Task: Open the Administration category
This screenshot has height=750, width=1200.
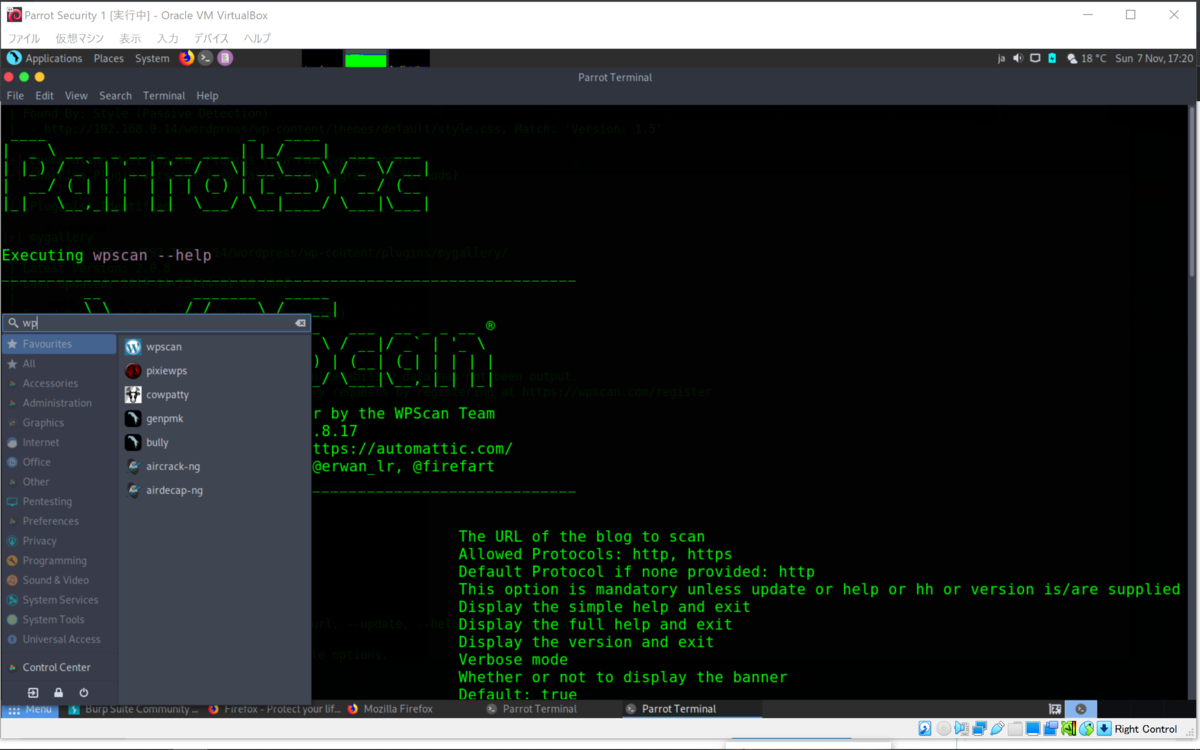Action: coord(59,403)
